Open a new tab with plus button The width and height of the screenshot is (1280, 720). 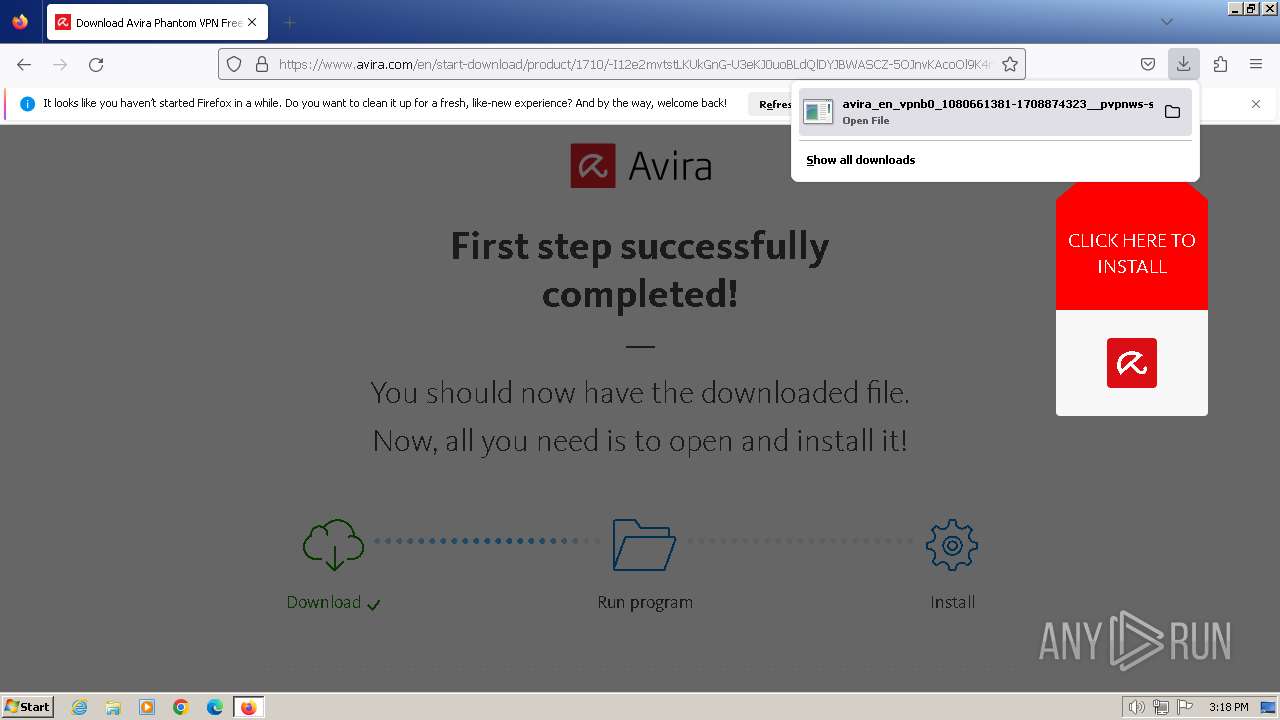click(289, 22)
